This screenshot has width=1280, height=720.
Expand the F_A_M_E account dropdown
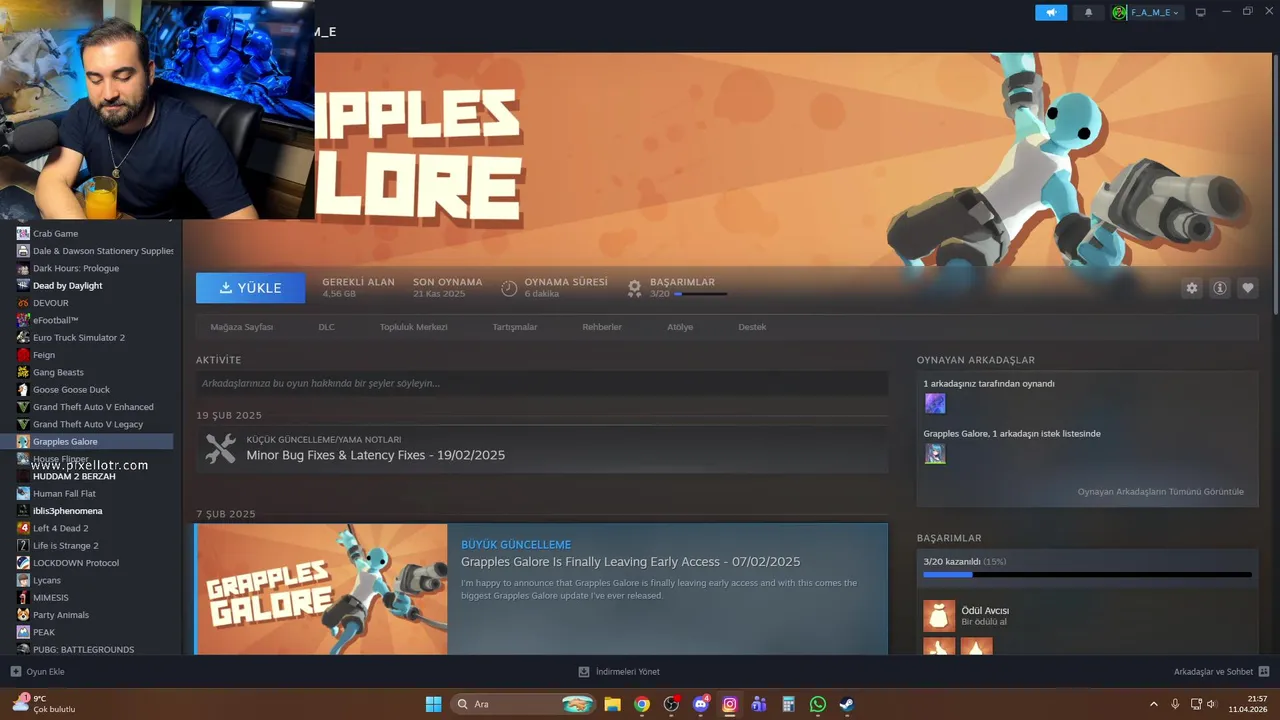1146,12
